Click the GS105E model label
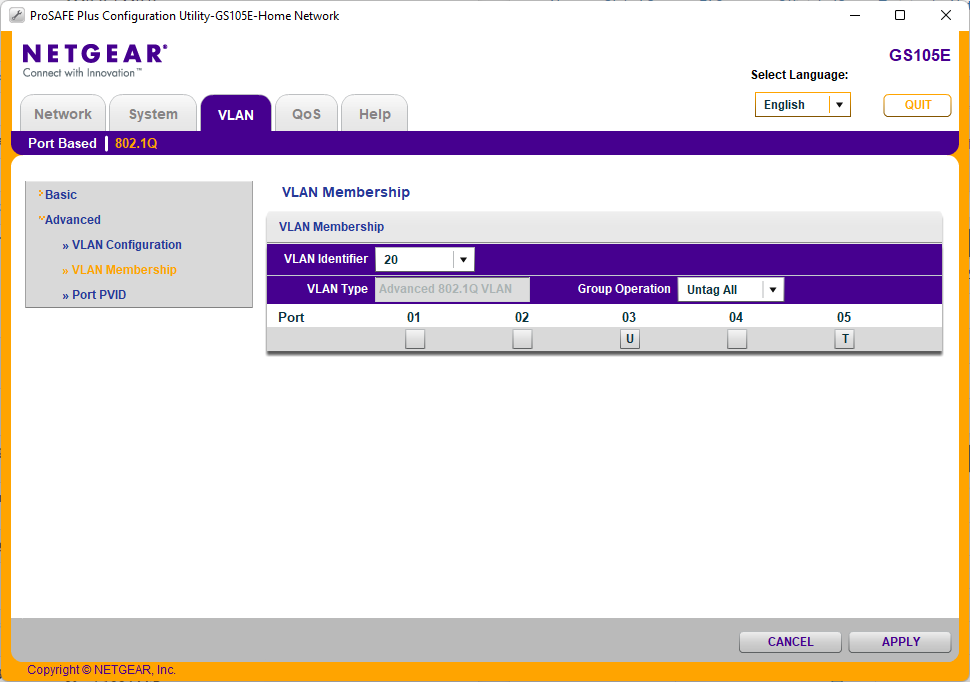The height and width of the screenshot is (682, 970). [x=919, y=55]
